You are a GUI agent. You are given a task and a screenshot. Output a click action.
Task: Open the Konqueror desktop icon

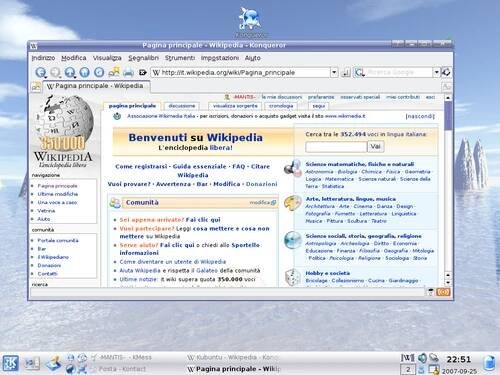click(250, 21)
